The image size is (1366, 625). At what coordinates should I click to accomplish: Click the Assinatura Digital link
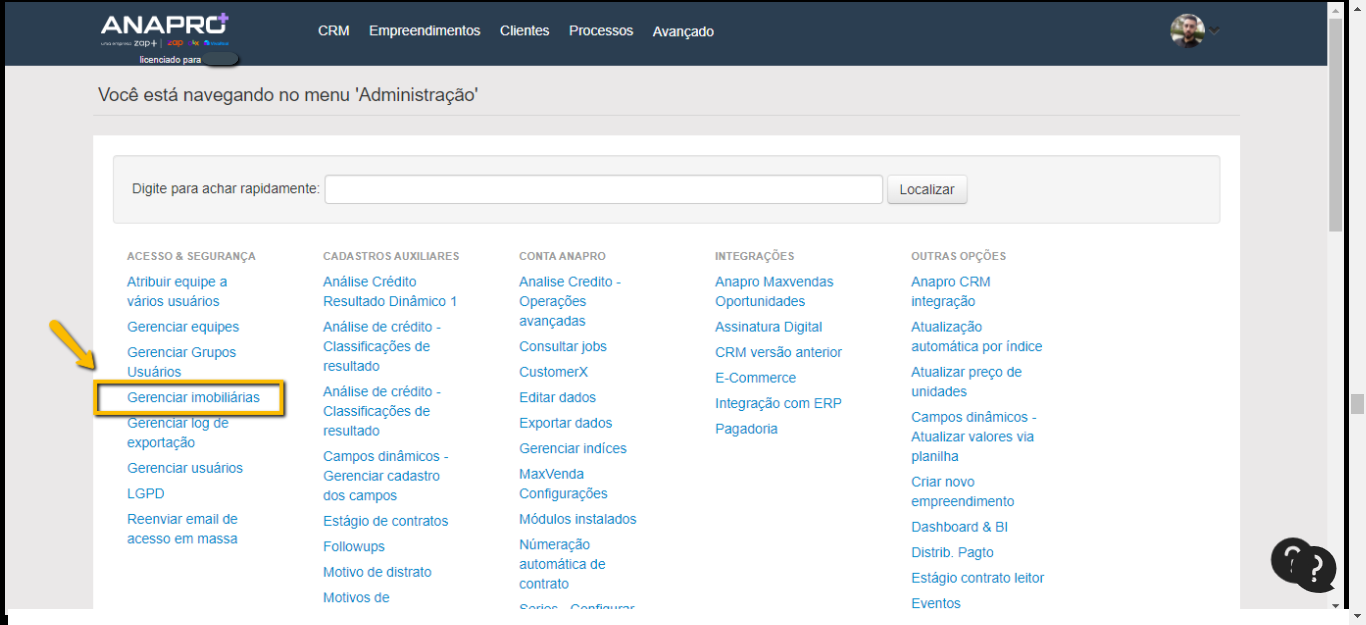click(768, 327)
